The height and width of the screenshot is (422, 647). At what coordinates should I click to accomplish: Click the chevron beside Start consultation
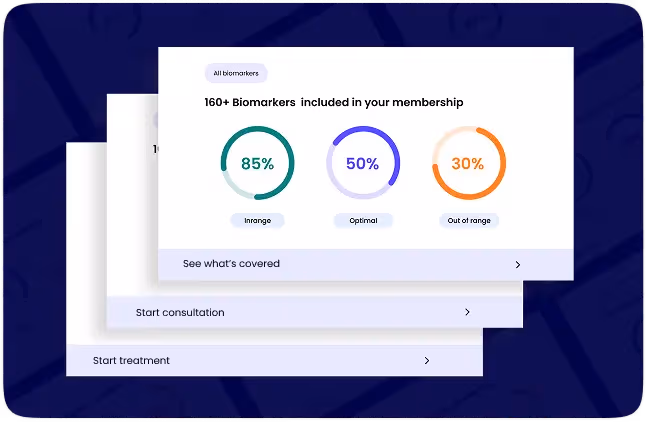[x=467, y=313]
